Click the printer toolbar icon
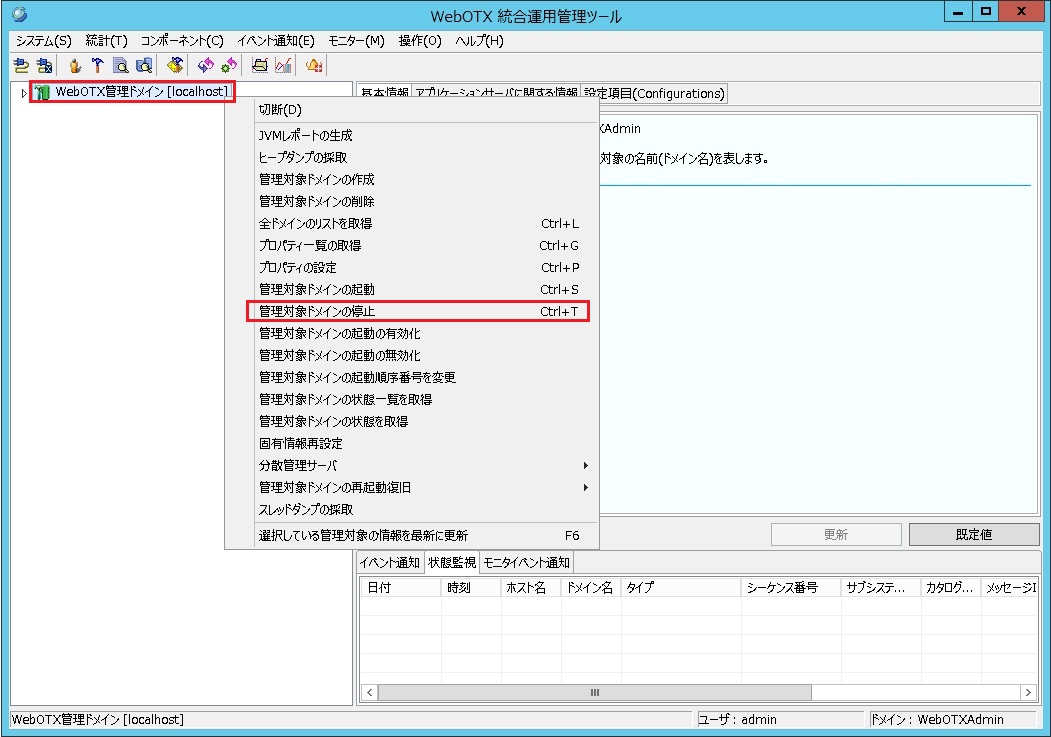This screenshot has width=1051, height=737. 259,64
